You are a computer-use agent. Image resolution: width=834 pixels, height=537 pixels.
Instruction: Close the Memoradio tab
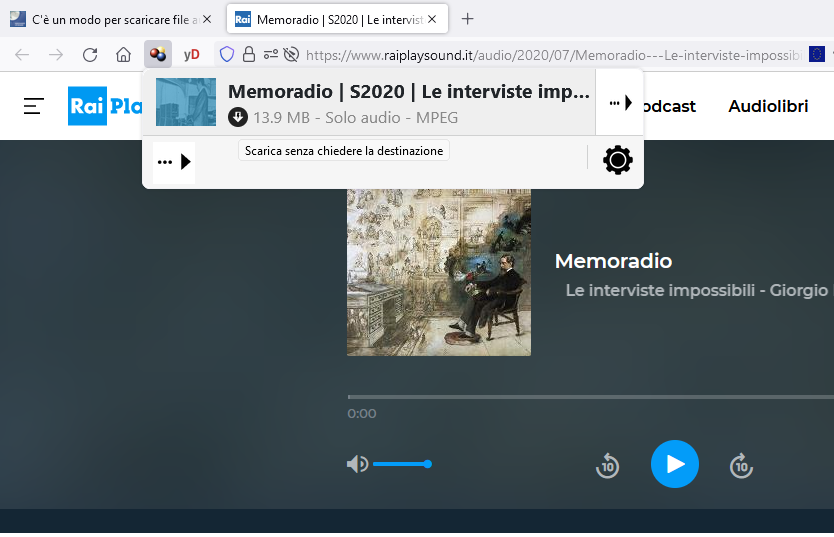(x=432, y=19)
